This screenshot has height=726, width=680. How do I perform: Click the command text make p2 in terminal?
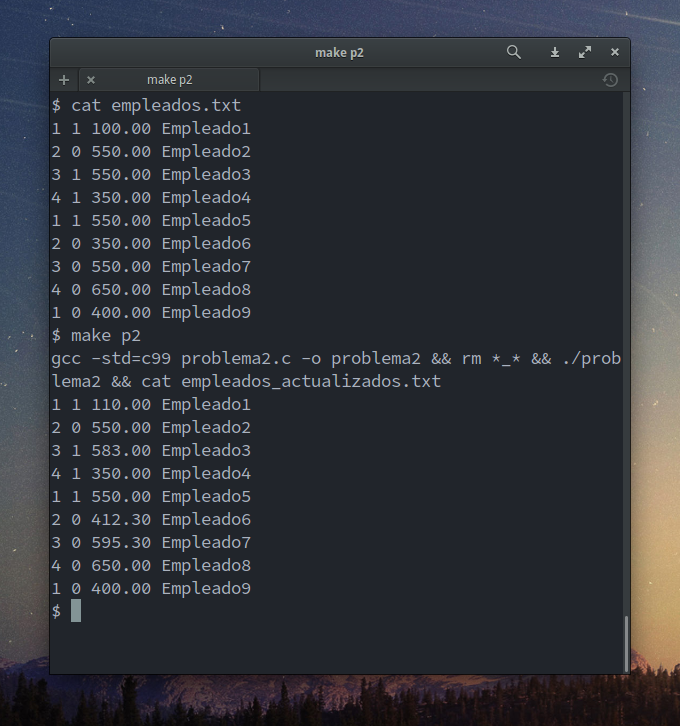click(x=106, y=336)
